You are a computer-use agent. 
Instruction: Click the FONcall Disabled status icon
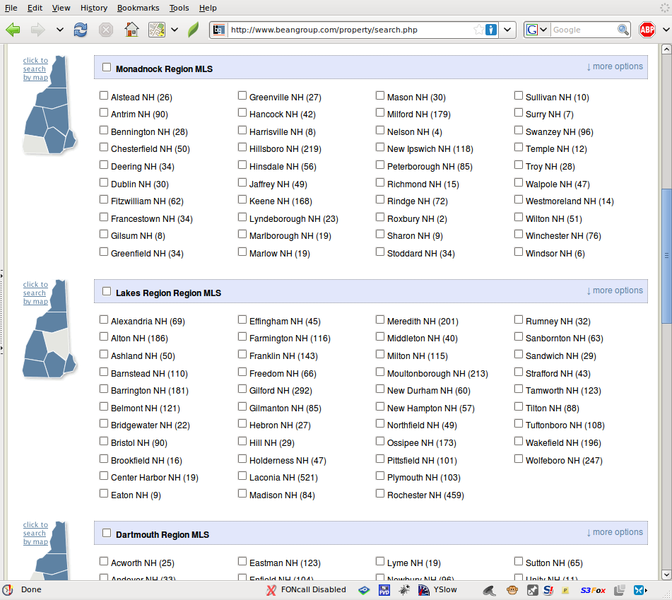tap(272, 590)
